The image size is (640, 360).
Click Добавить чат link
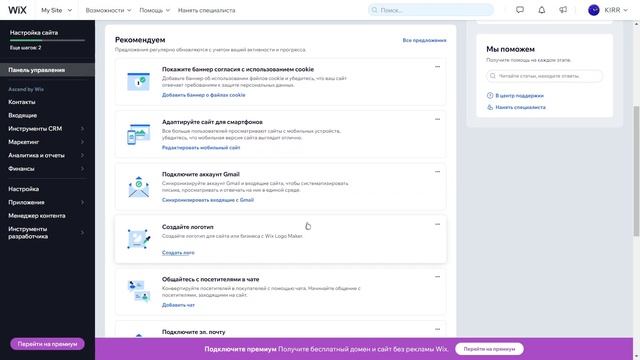coord(178,305)
